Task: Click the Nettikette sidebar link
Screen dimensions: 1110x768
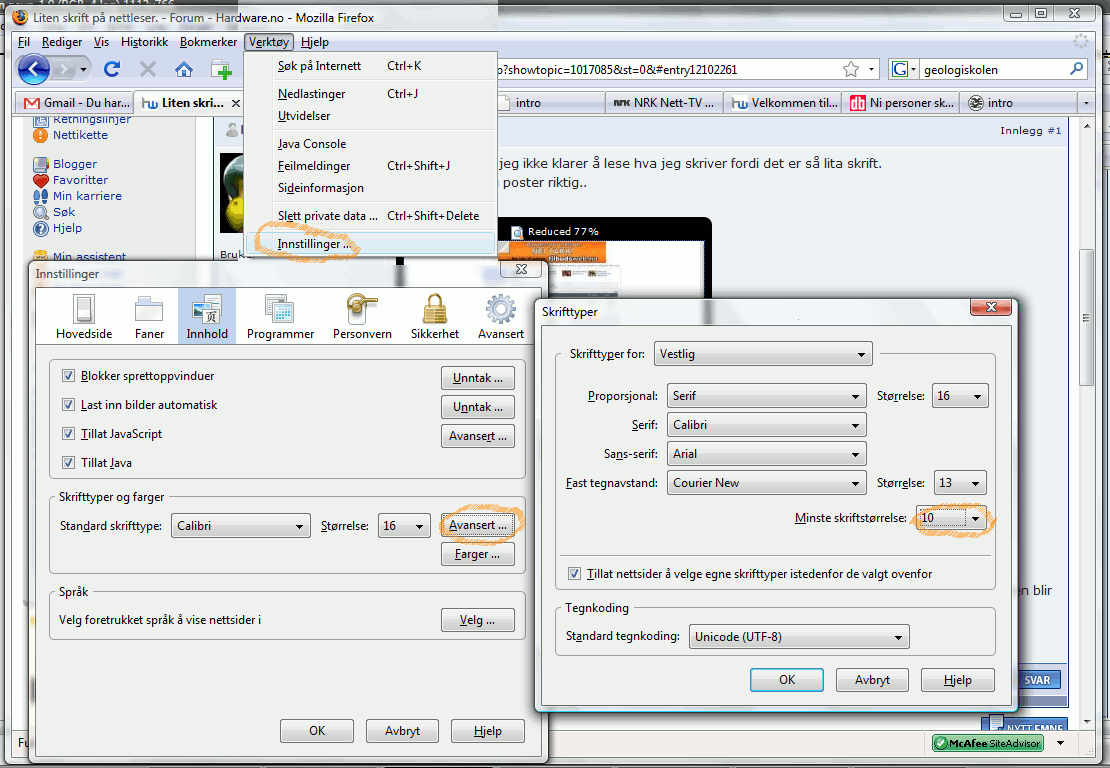Action: [x=80, y=134]
